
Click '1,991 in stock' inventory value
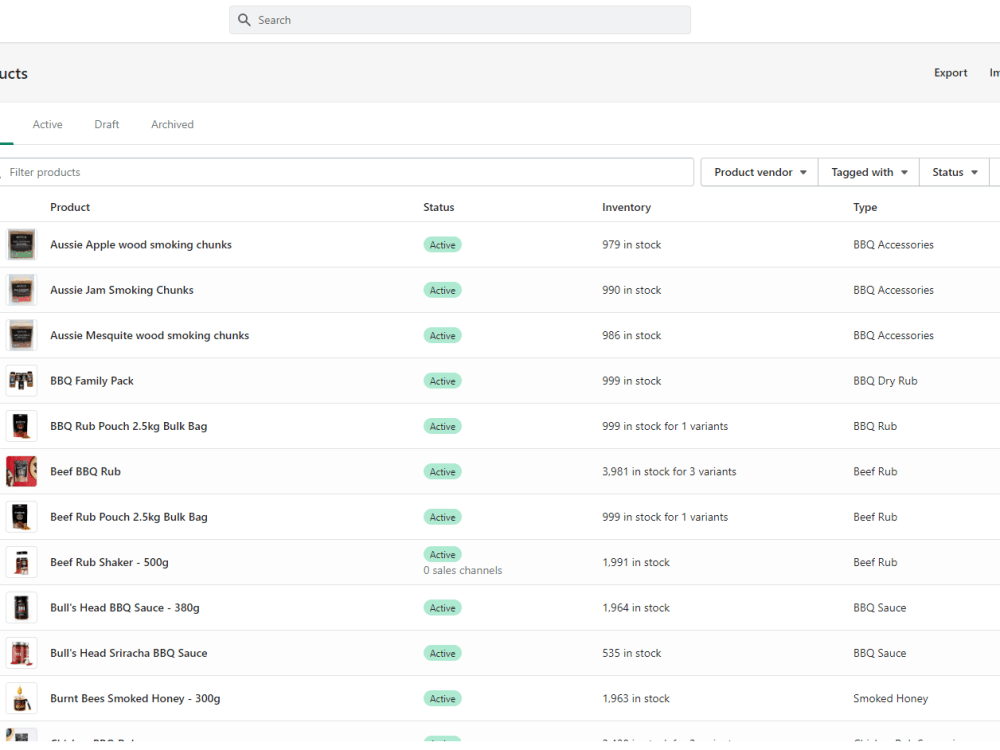[636, 562]
